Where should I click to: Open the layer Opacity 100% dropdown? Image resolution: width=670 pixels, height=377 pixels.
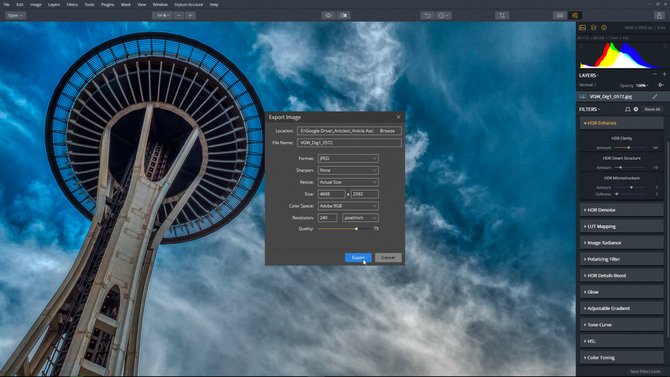642,85
